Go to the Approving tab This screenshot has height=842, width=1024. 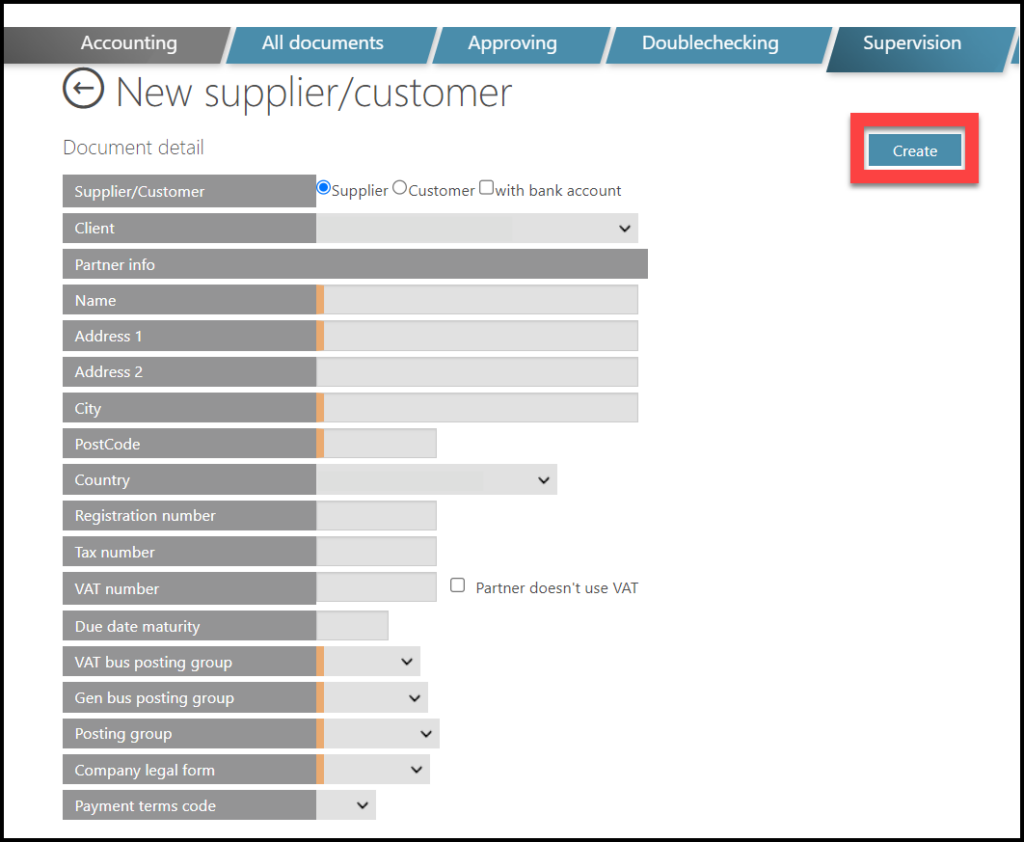coord(512,44)
